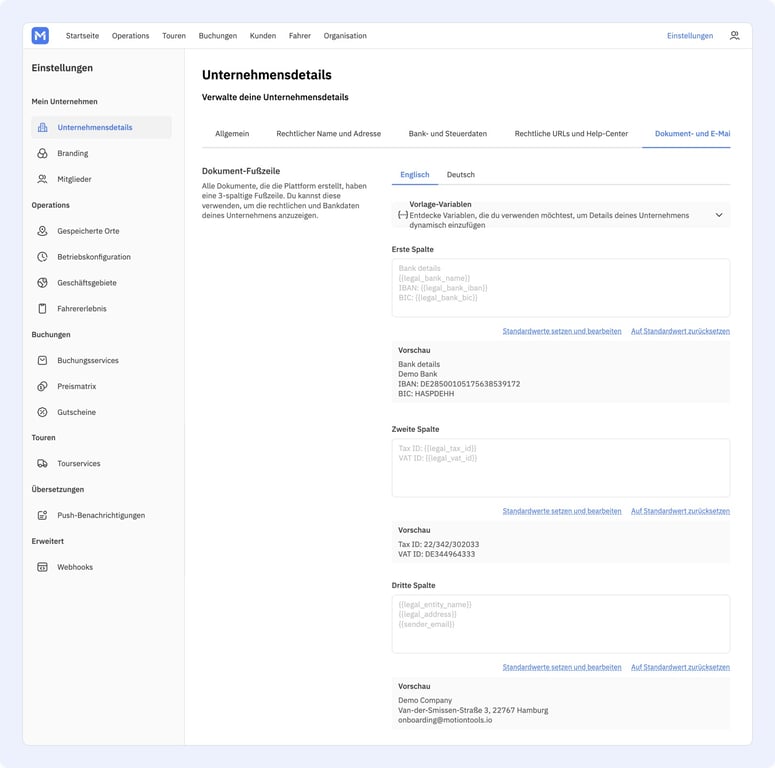Open Gutscheine label in sidebar

coord(77,412)
